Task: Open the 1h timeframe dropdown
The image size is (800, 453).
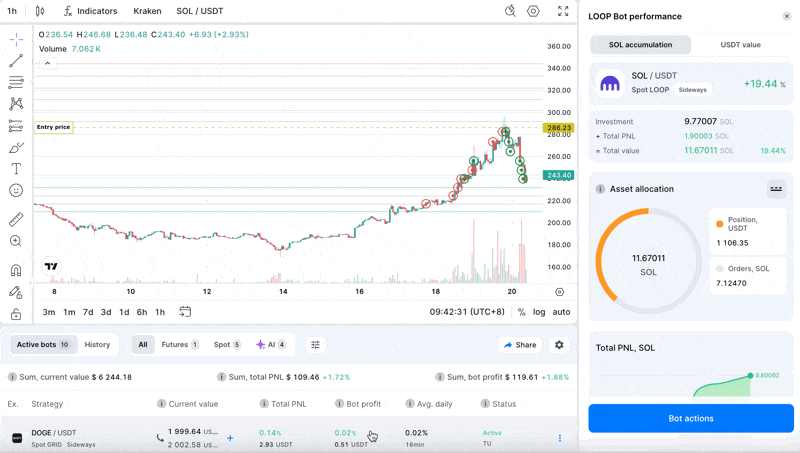Action: [x=11, y=11]
